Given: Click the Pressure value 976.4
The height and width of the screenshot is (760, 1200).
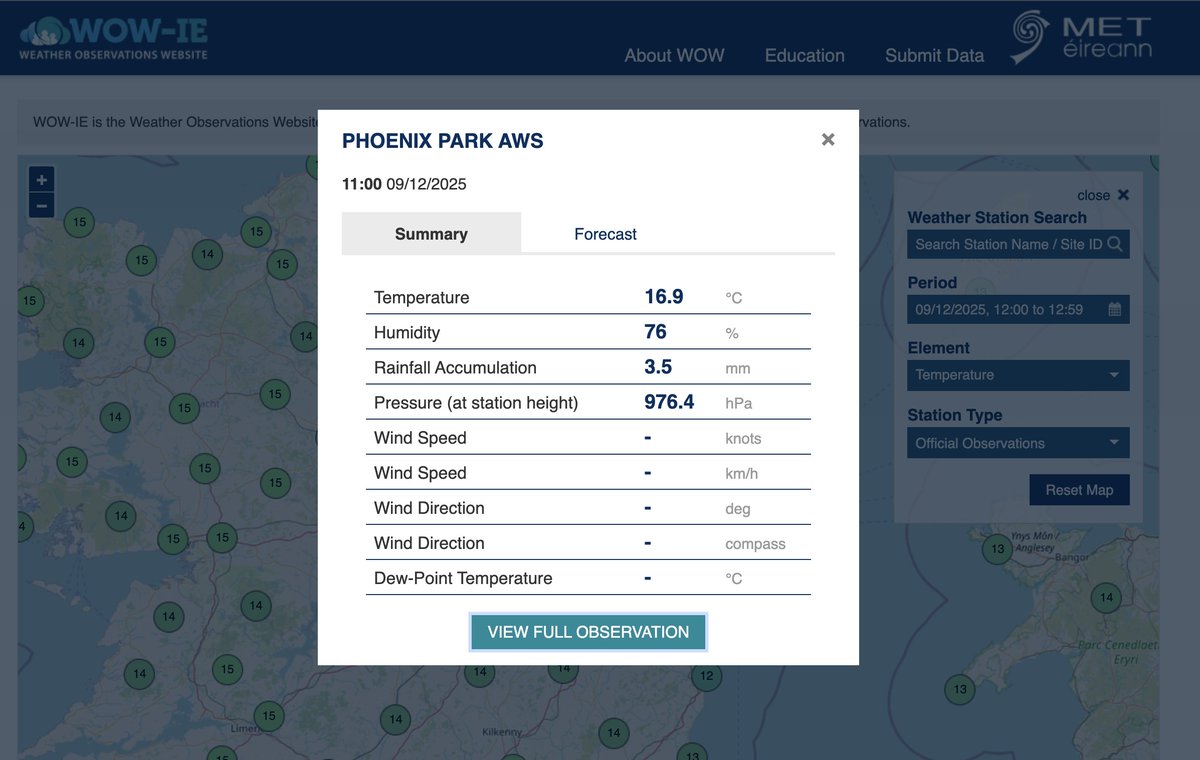Looking at the screenshot, I should 669,402.
